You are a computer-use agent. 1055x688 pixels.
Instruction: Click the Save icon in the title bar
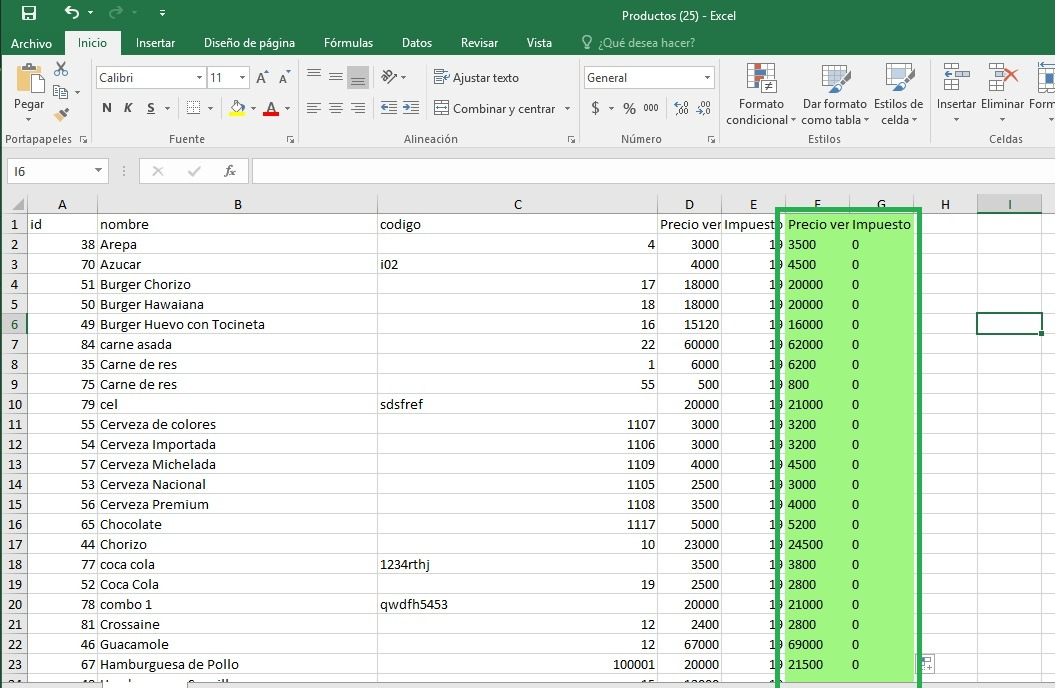(28, 14)
